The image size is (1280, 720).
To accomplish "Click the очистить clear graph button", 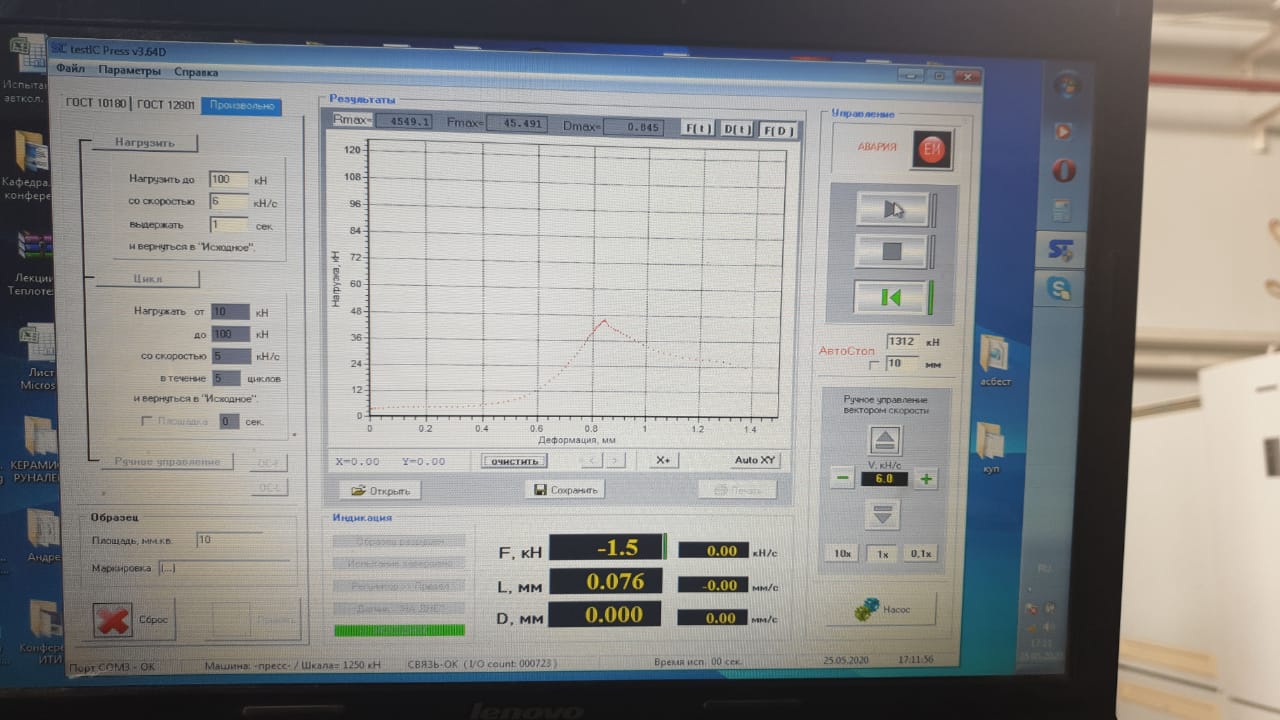I will (x=514, y=461).
